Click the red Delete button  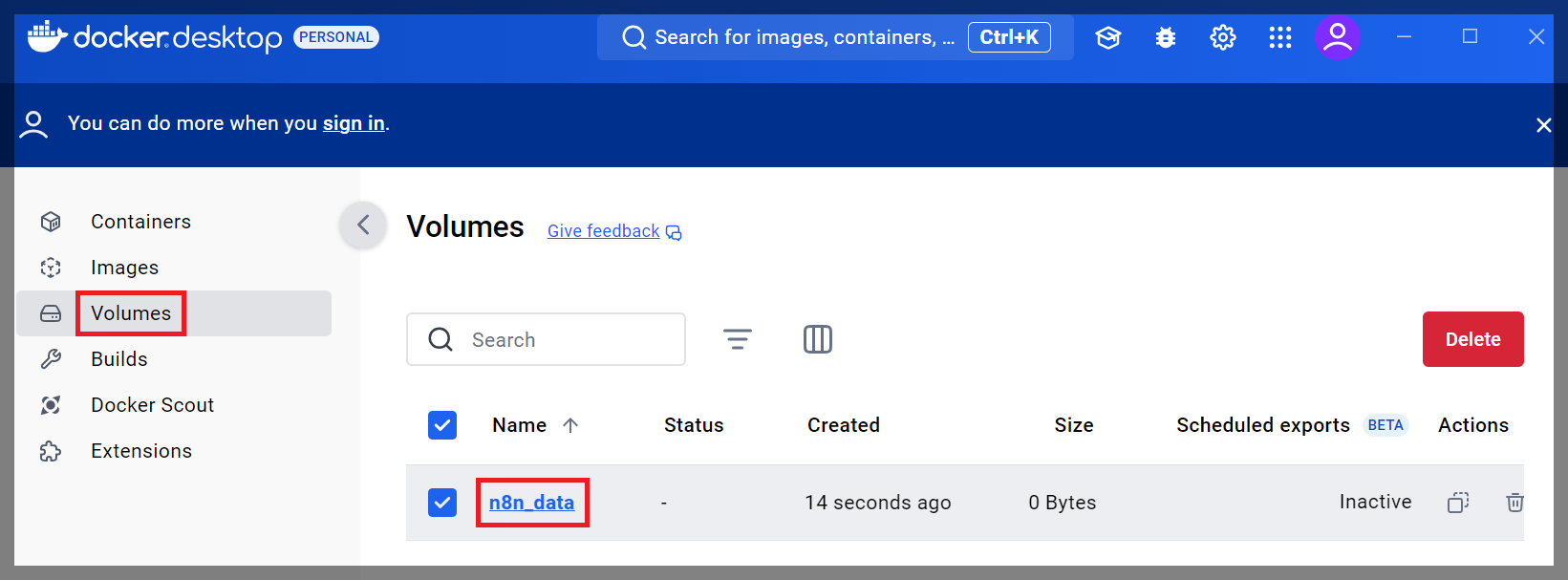pos(1472,339)
